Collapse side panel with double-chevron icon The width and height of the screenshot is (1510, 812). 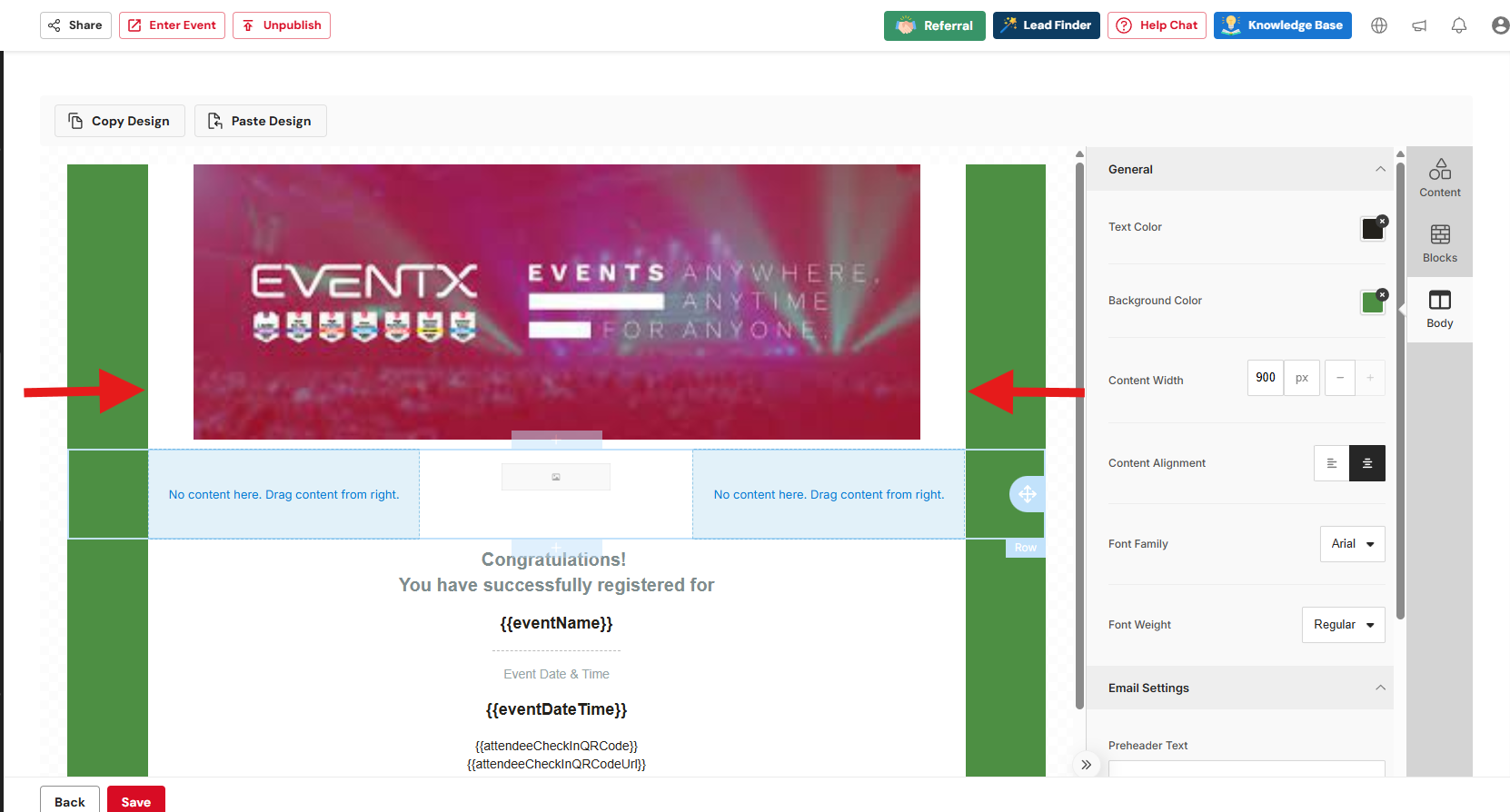[1086, 765]
